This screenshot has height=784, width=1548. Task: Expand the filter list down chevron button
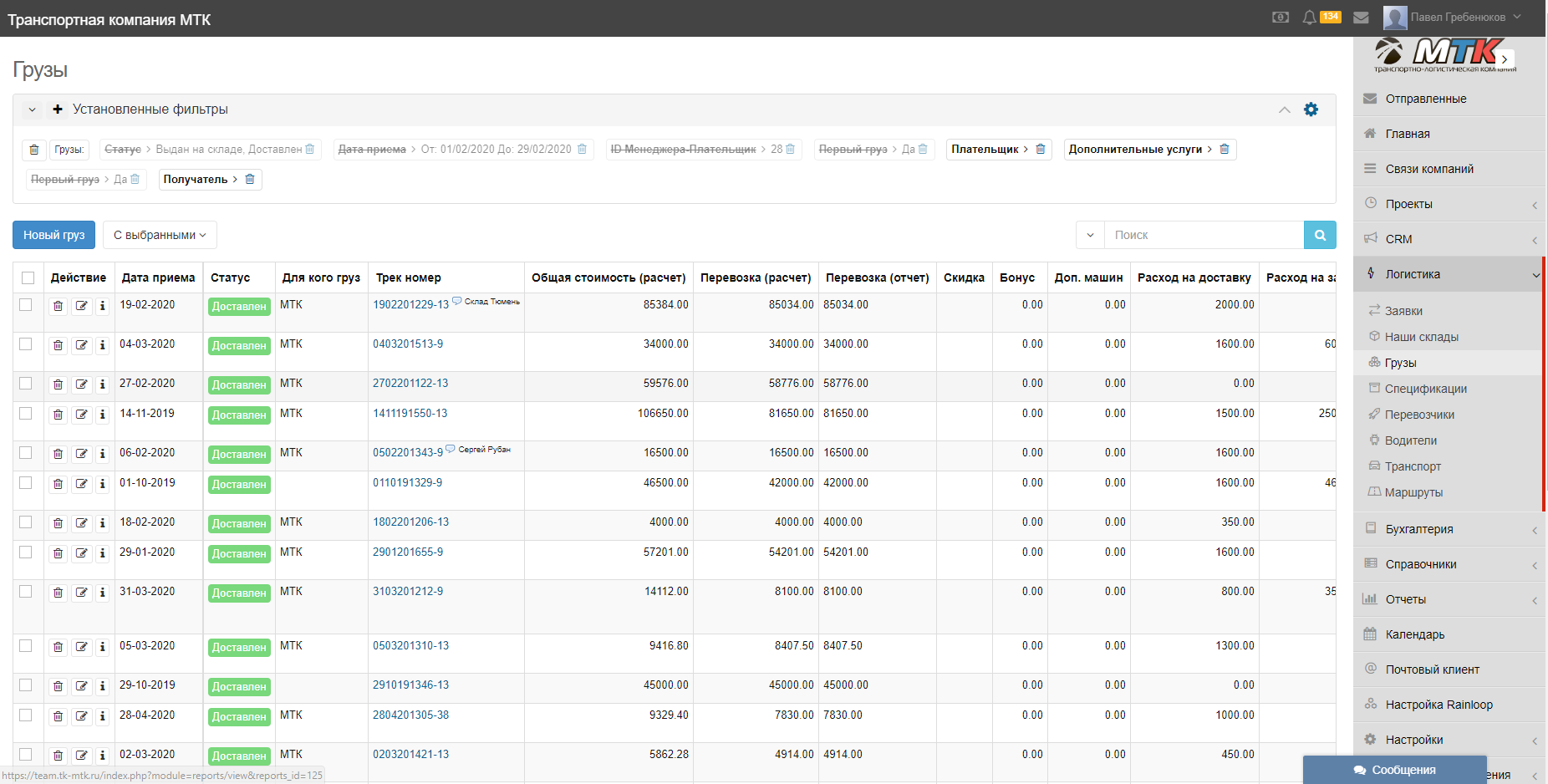(32, 109)
